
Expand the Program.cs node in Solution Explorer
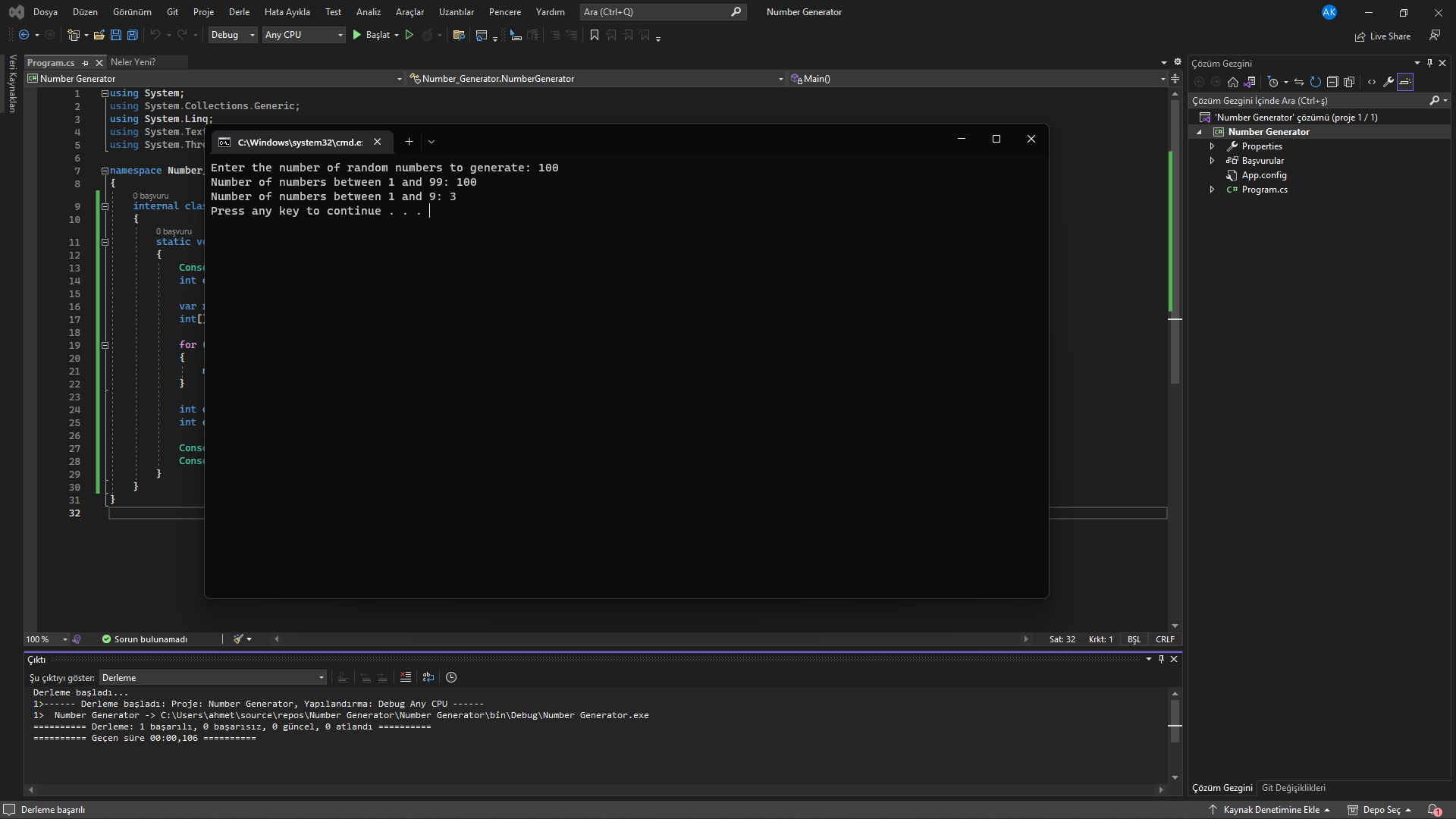tap(1212, 190)
